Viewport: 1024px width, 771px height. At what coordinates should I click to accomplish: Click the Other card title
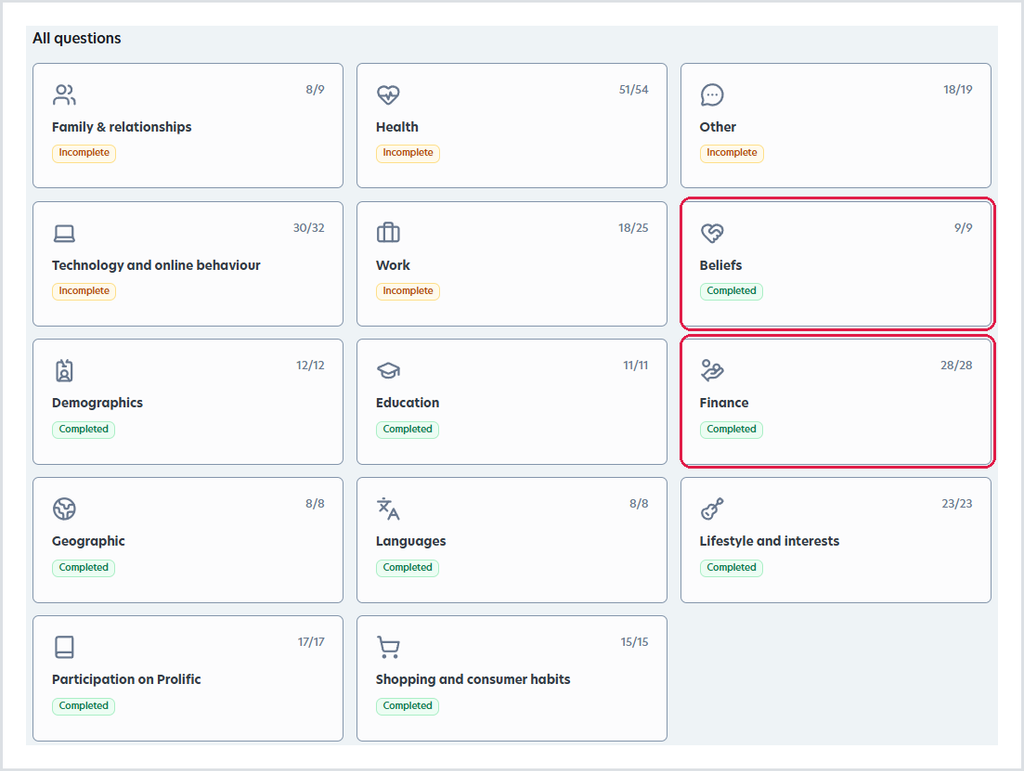point(718,127)
